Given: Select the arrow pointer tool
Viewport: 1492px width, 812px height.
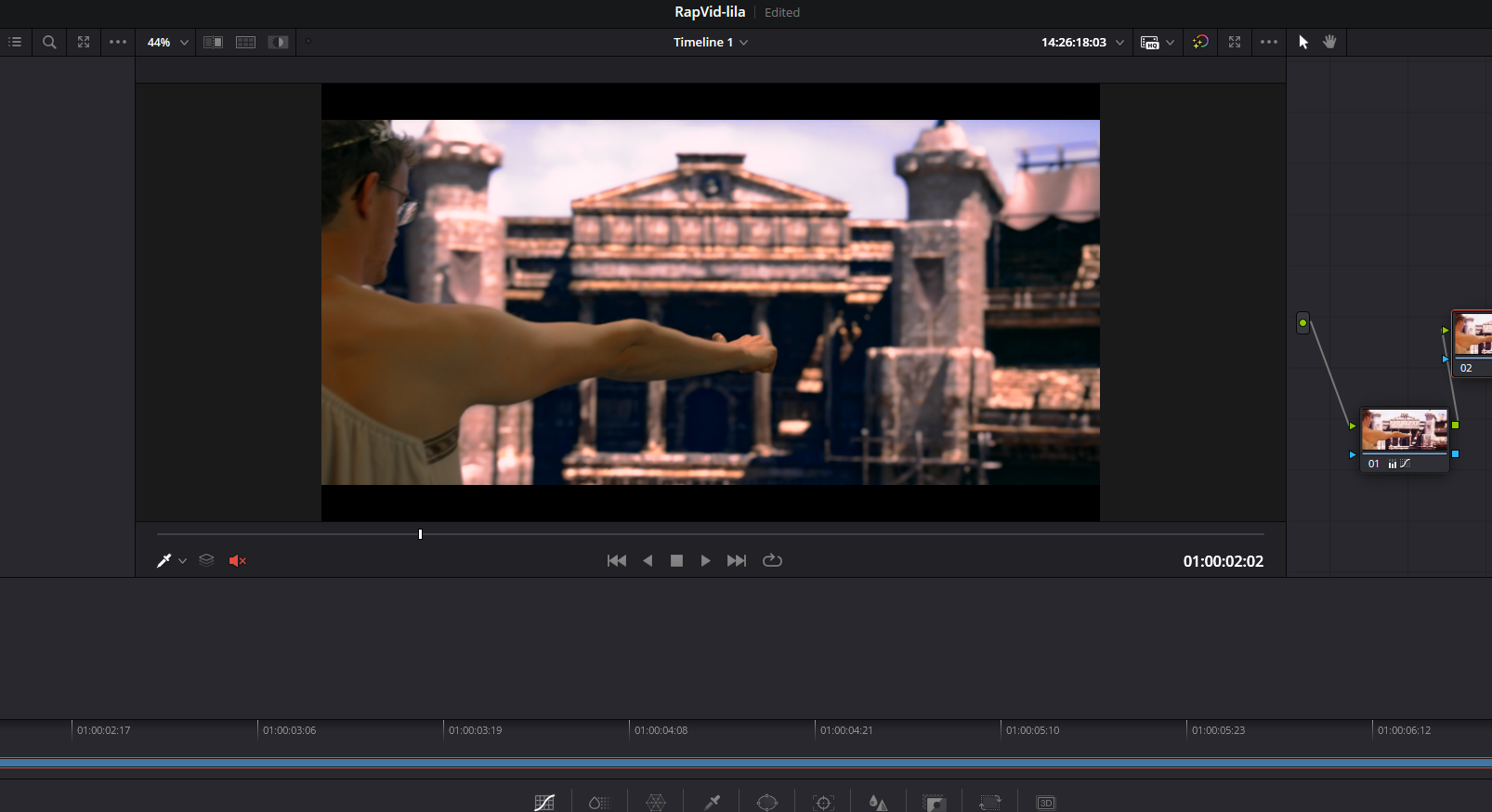Looking at the screenshot, I should tap(1303, 42).
